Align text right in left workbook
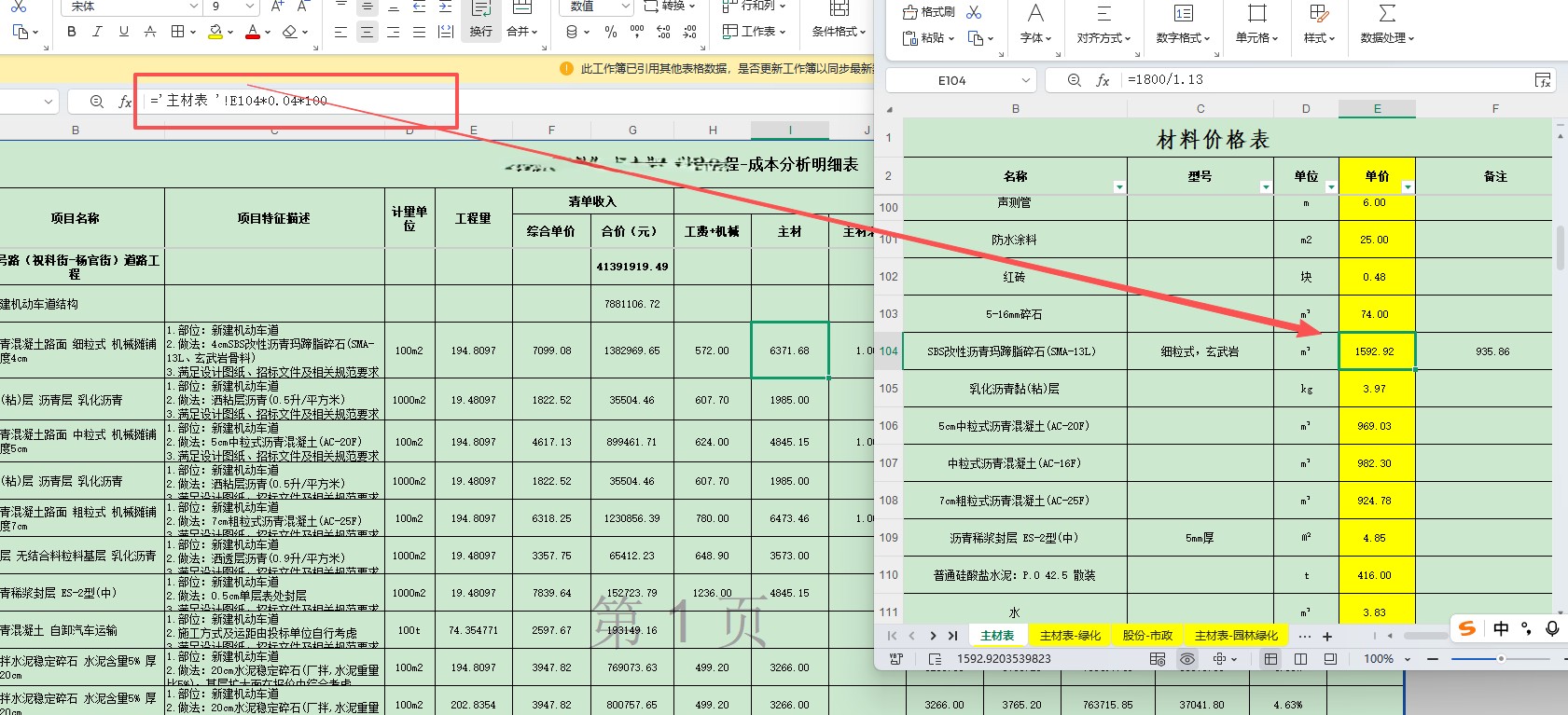The width and height of the screenshot is (1568, 715). click(x=393, y=32)
